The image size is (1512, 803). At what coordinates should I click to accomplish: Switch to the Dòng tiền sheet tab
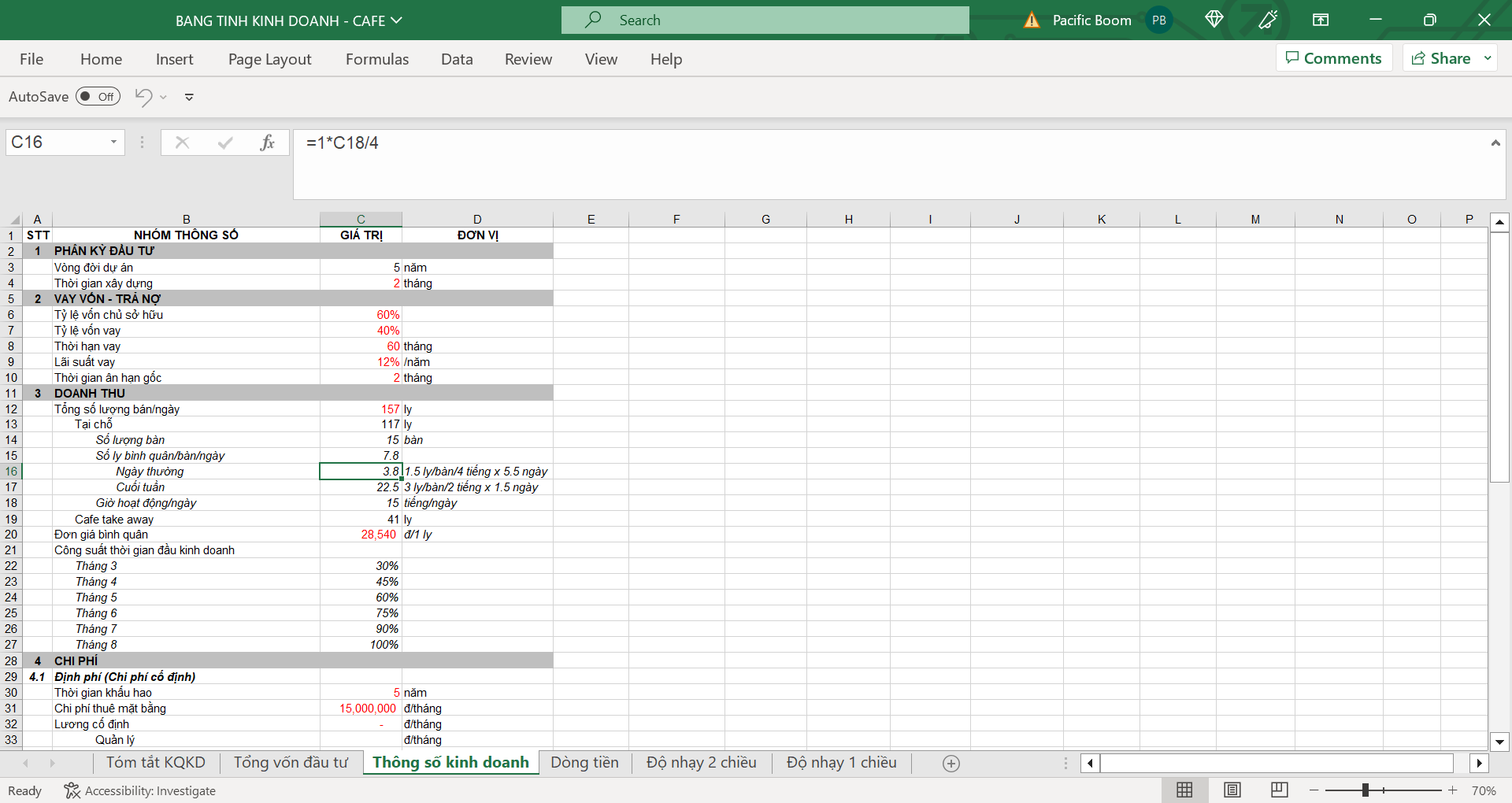click(x=584, y=762)
